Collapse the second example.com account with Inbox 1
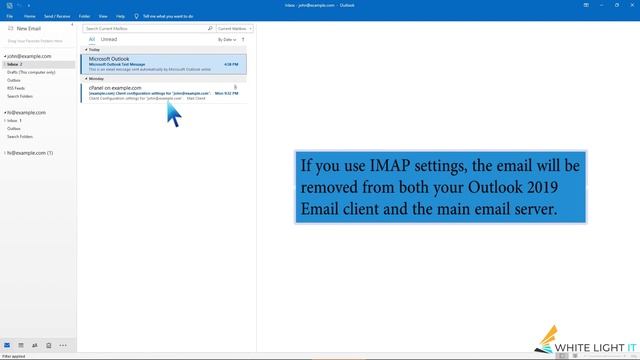Viewport: 640px width, 360px height. pyautogui.click(x=5, y=113)
